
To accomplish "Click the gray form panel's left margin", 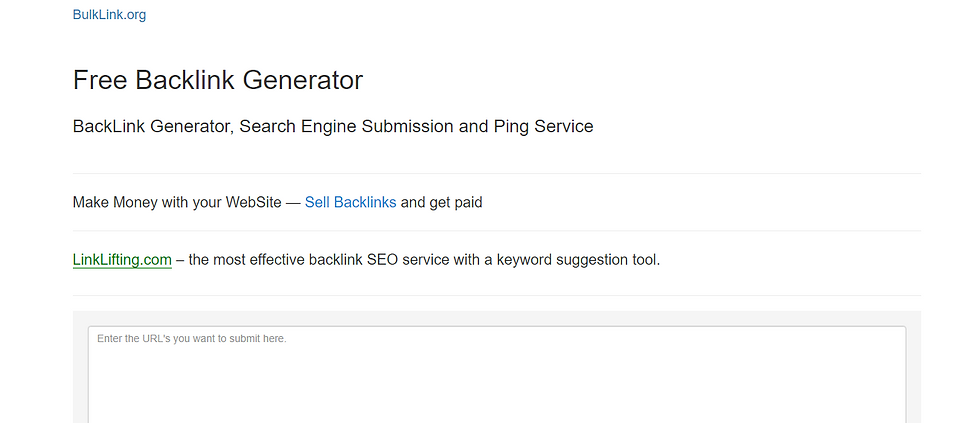I will coord(80,370).
